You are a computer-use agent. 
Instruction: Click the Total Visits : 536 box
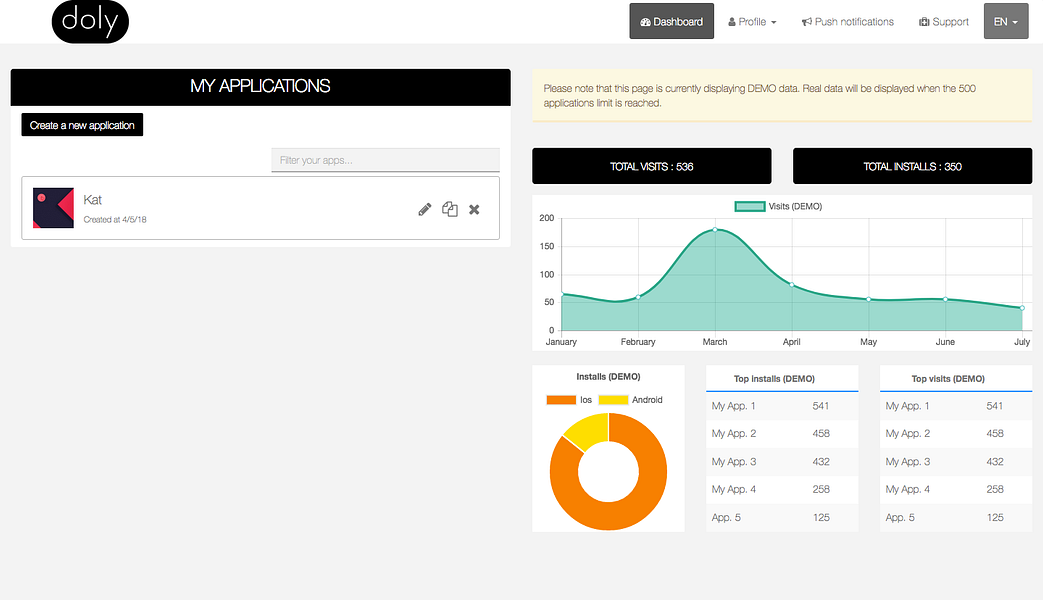(652, 166)
